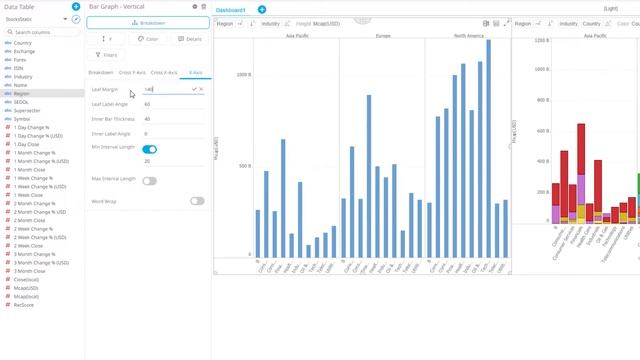The height and width of the screenshot is (360, 640).
Task: Click the search magnifier icon in columns box
Action: (10, 32)
